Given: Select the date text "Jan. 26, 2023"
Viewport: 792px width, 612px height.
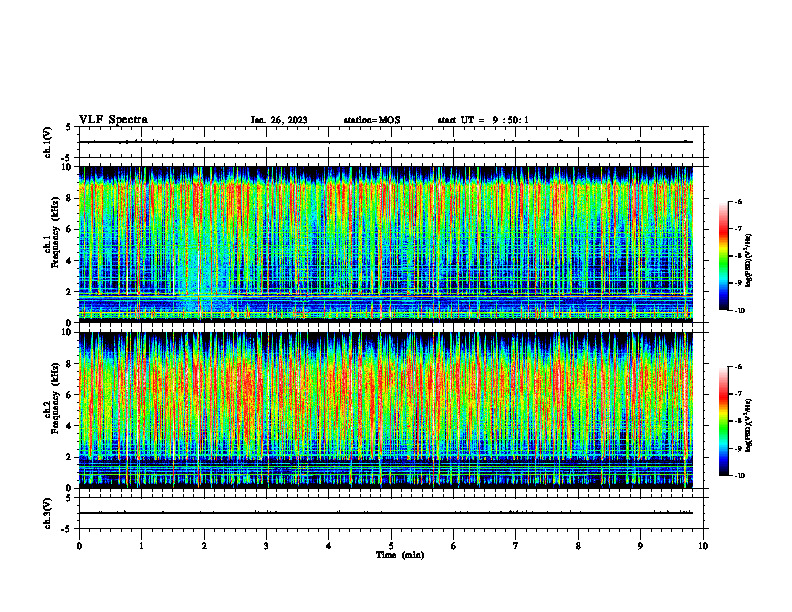Looking at the screenshot, I should pyautogui.click(x=279, y=120).
